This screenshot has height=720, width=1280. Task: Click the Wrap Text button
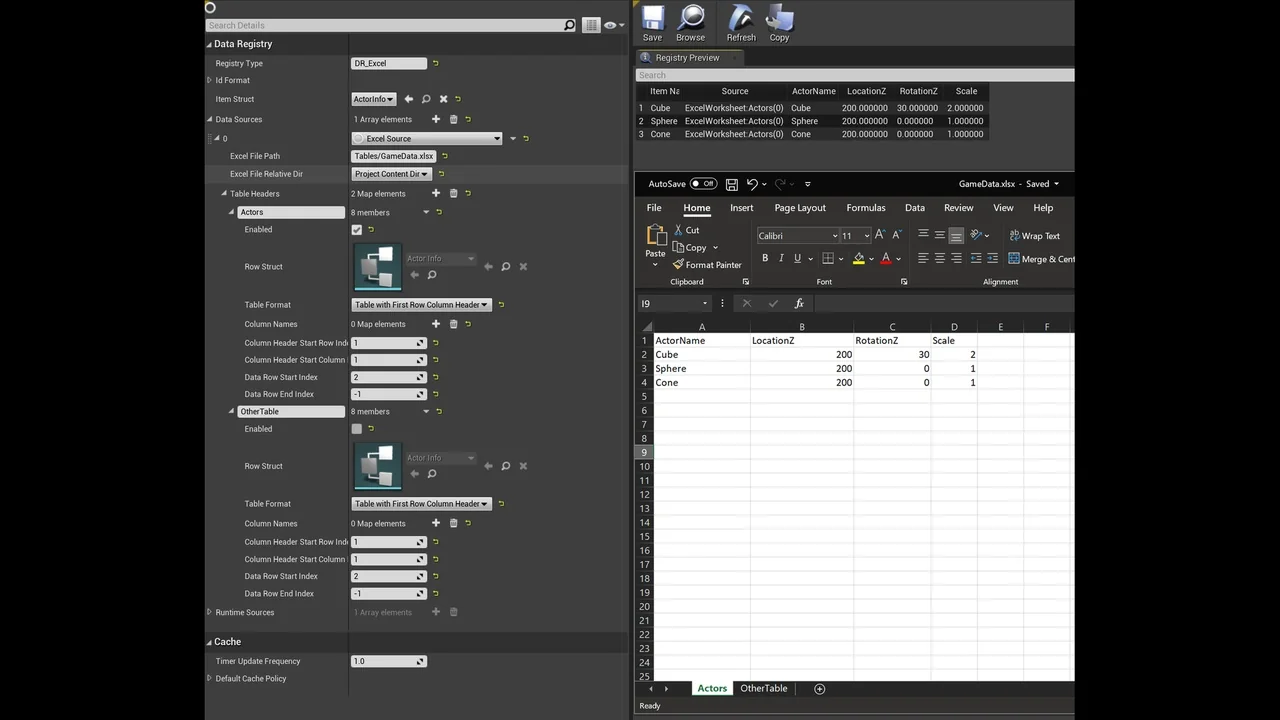point(1034,236)
